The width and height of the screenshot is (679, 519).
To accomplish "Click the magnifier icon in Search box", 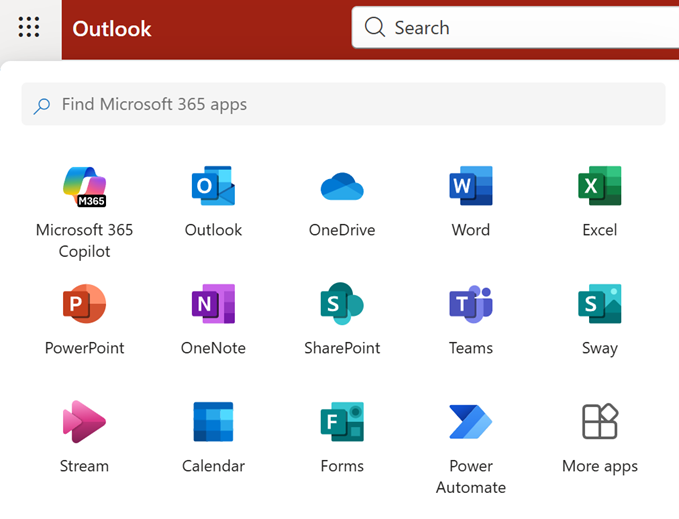I will pyautogui.click(x=375, y=28).
